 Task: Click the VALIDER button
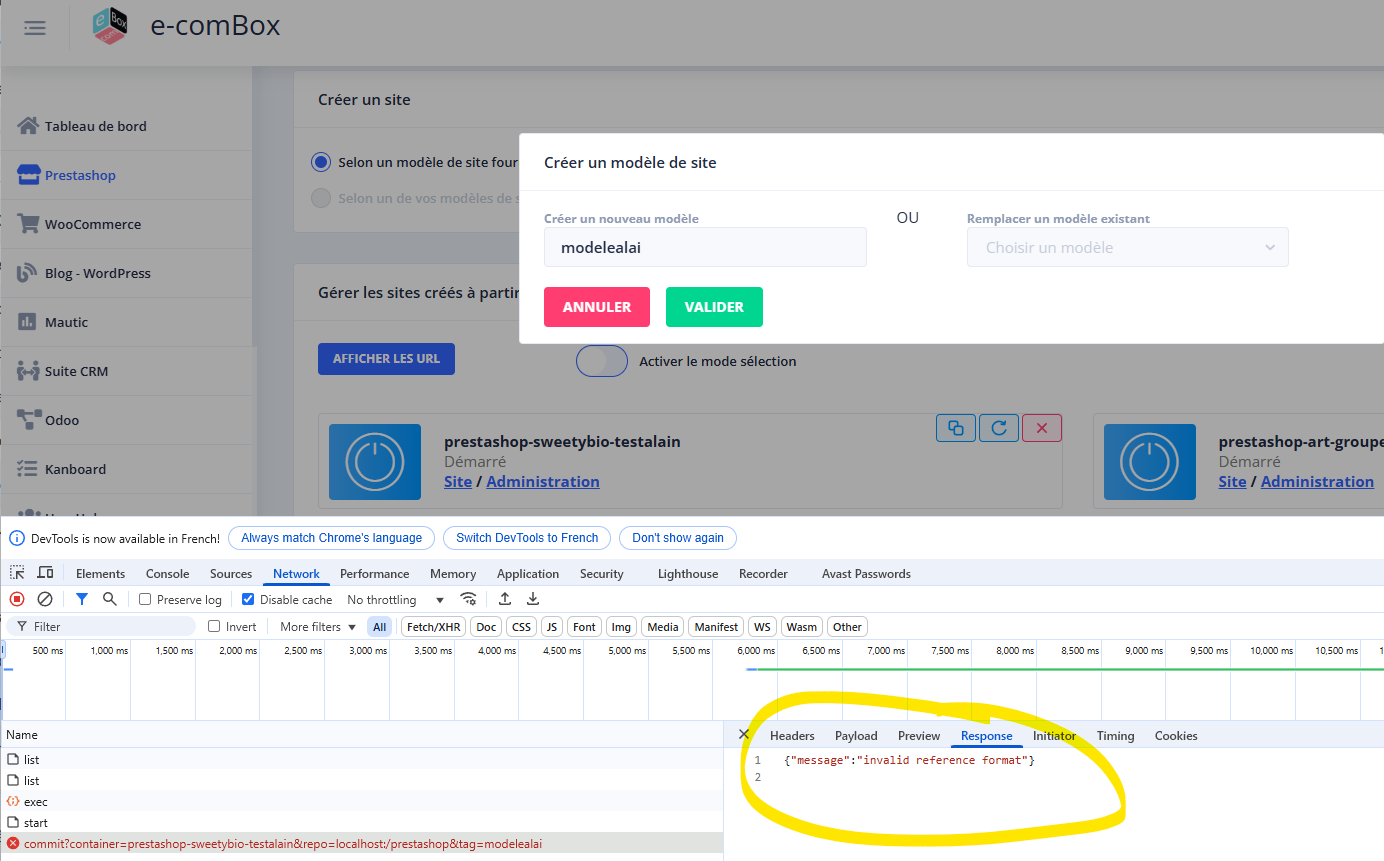[x=714, y=307]
